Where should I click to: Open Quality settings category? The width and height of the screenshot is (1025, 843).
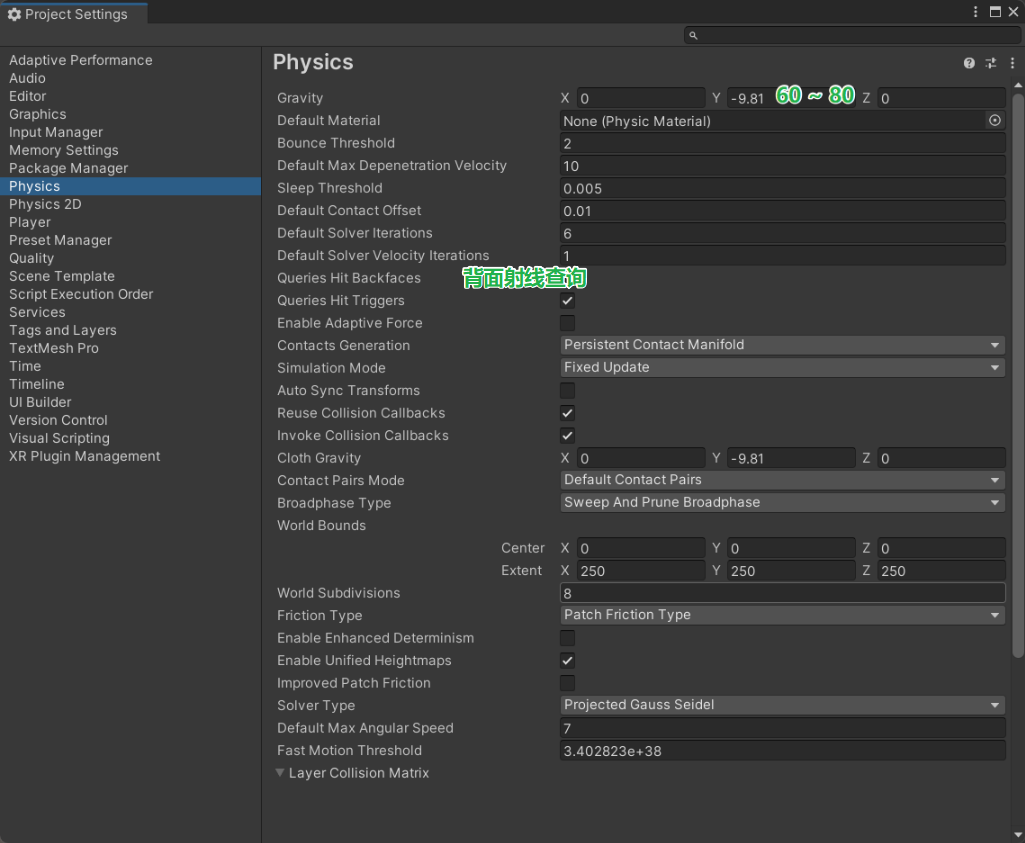tap(32, 258)
